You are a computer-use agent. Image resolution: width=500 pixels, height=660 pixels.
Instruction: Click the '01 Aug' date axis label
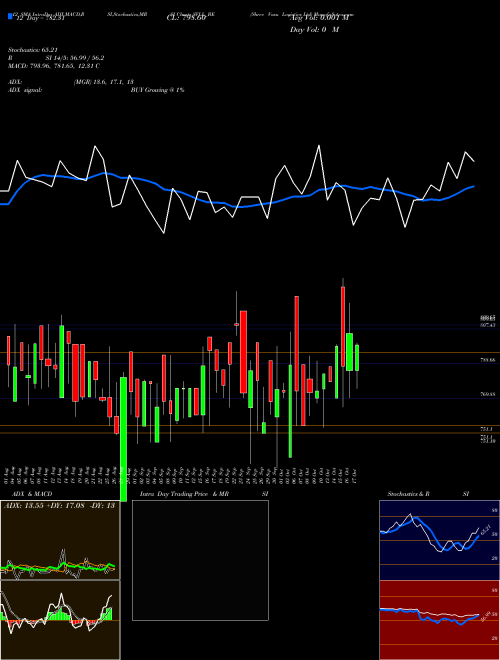[5, 475]
